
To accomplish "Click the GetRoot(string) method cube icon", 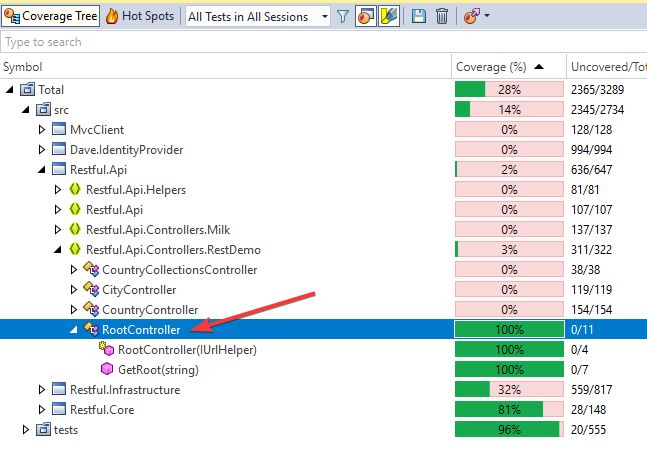I will 107,369.
